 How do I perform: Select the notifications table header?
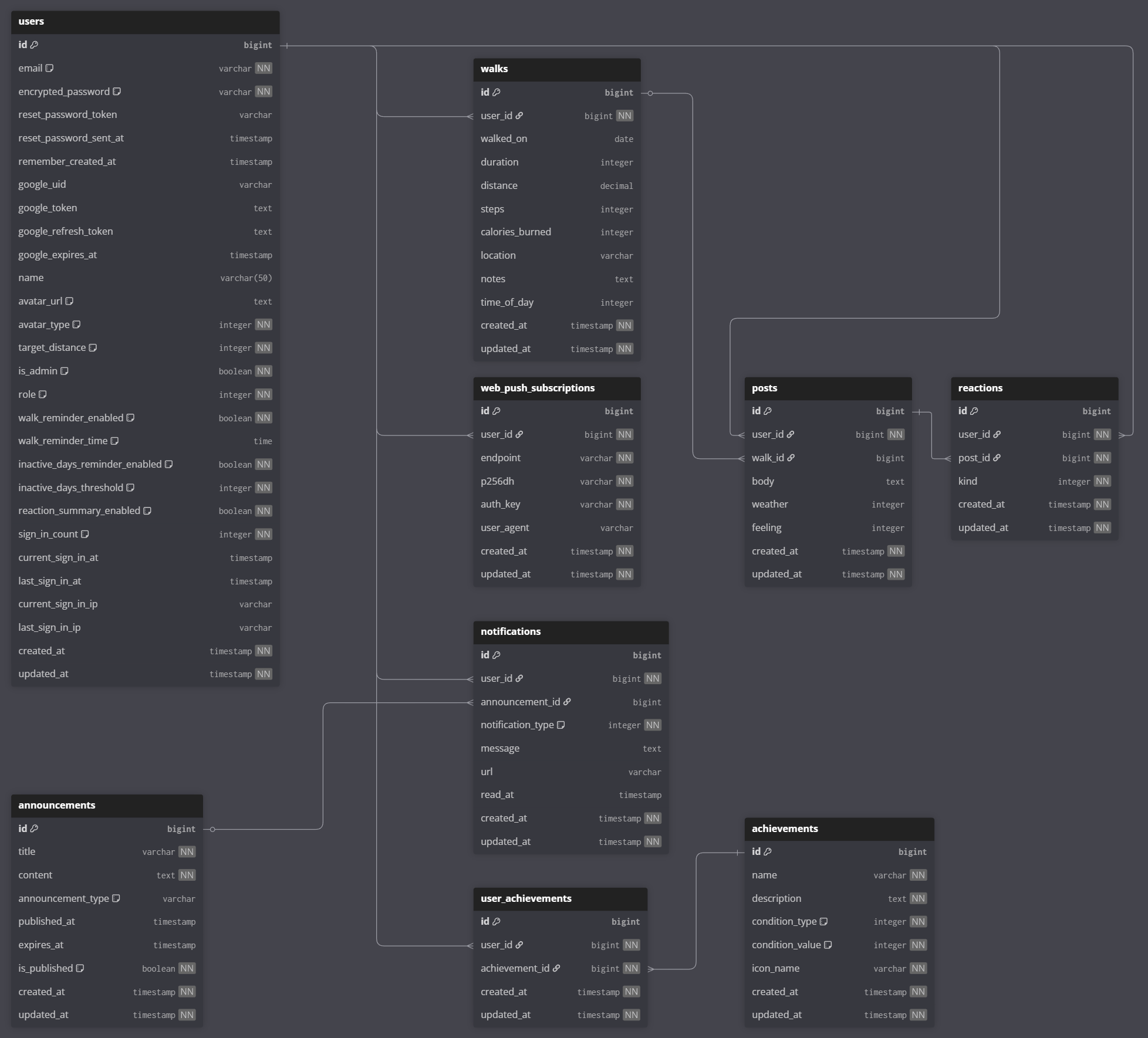[570, 632]
